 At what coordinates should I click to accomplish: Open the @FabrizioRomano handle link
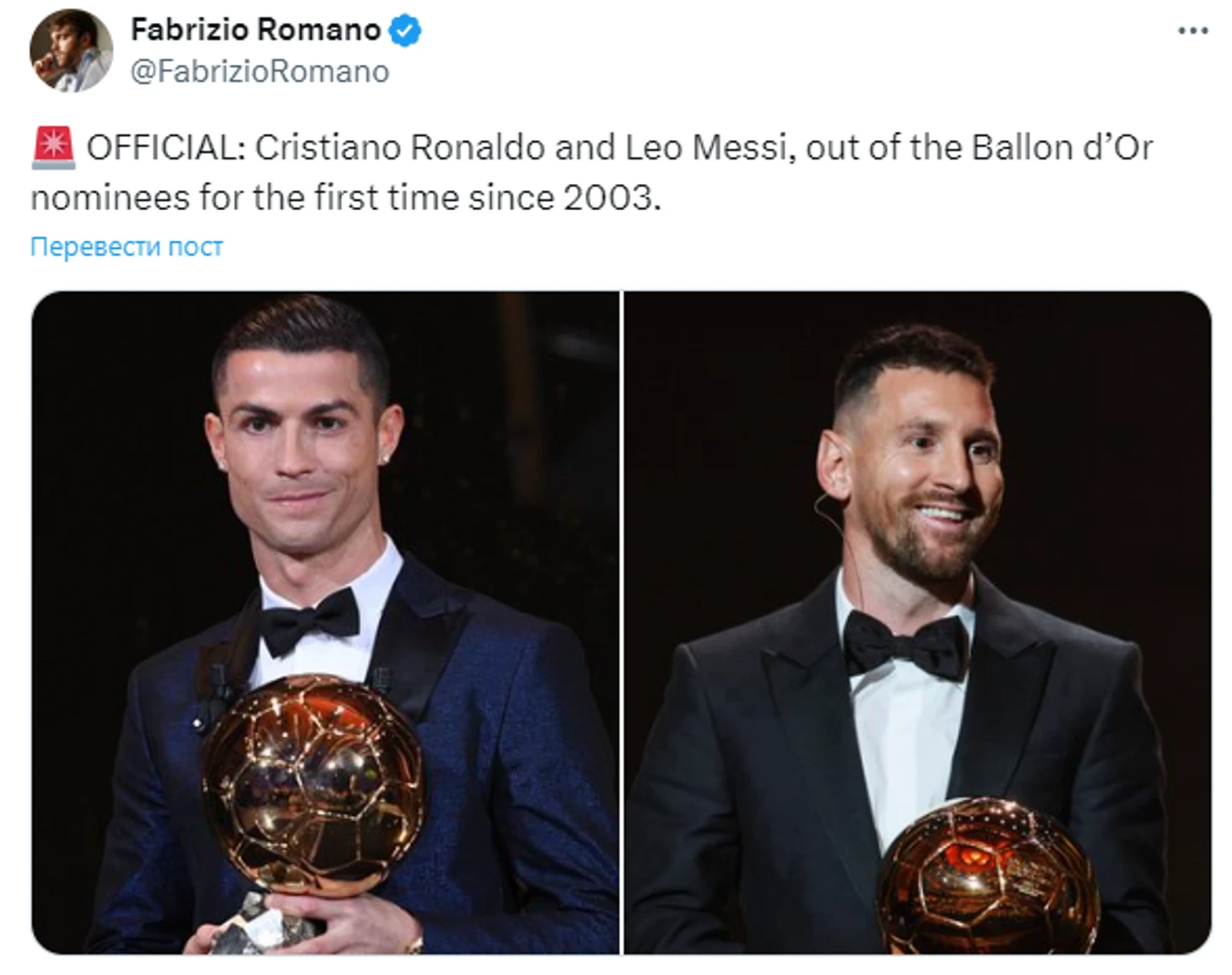coord(260,72)
